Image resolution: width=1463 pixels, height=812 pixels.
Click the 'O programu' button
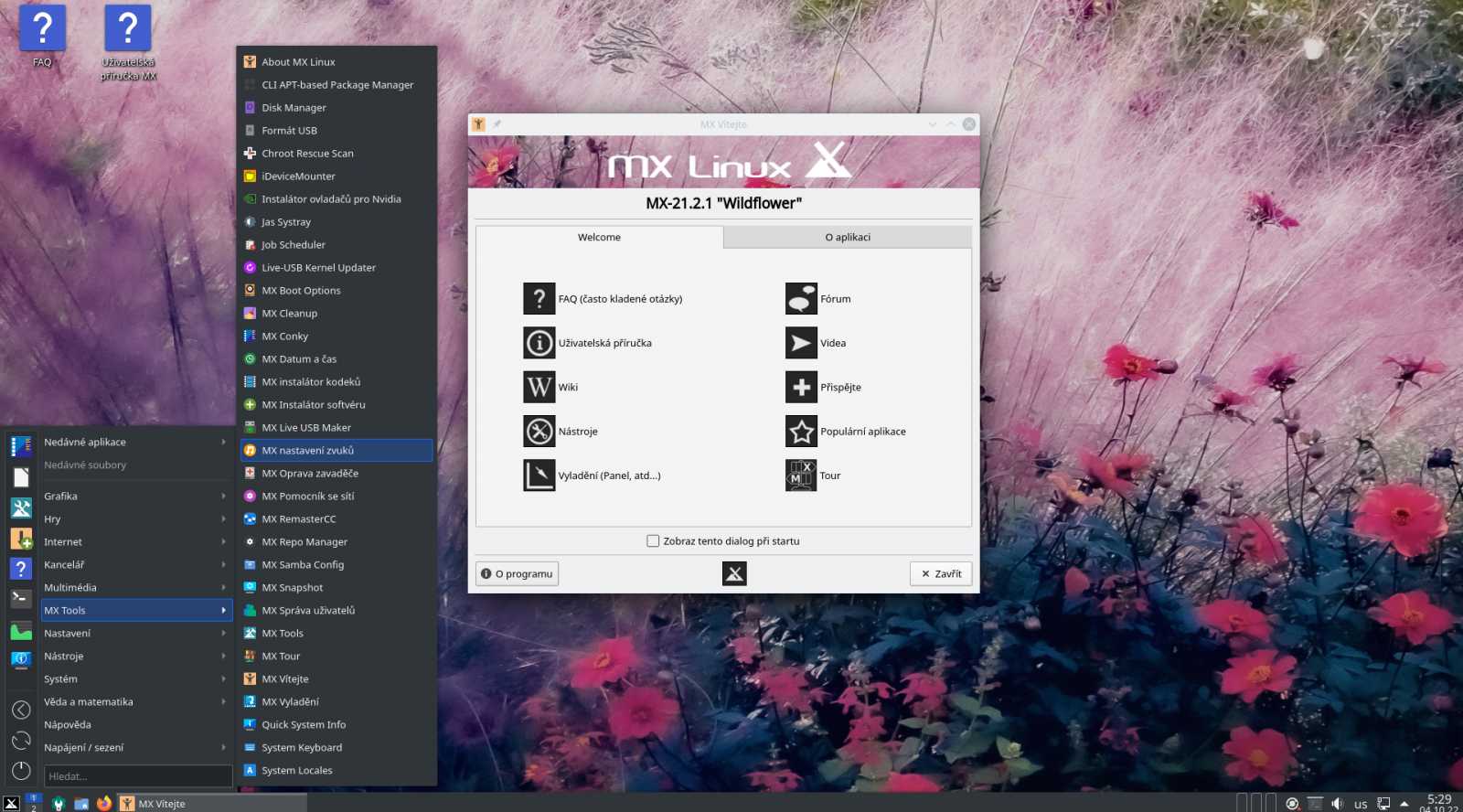[517, 573]
